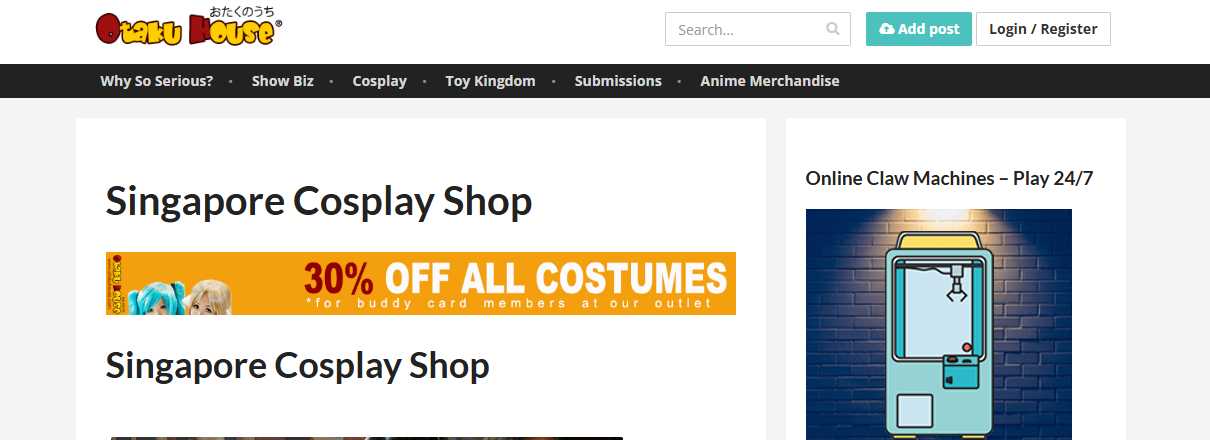Image resolution: width=1210 pixels, height=440 pixels.
Task: Click the search magnifier icon
Action: coord(833,29)
